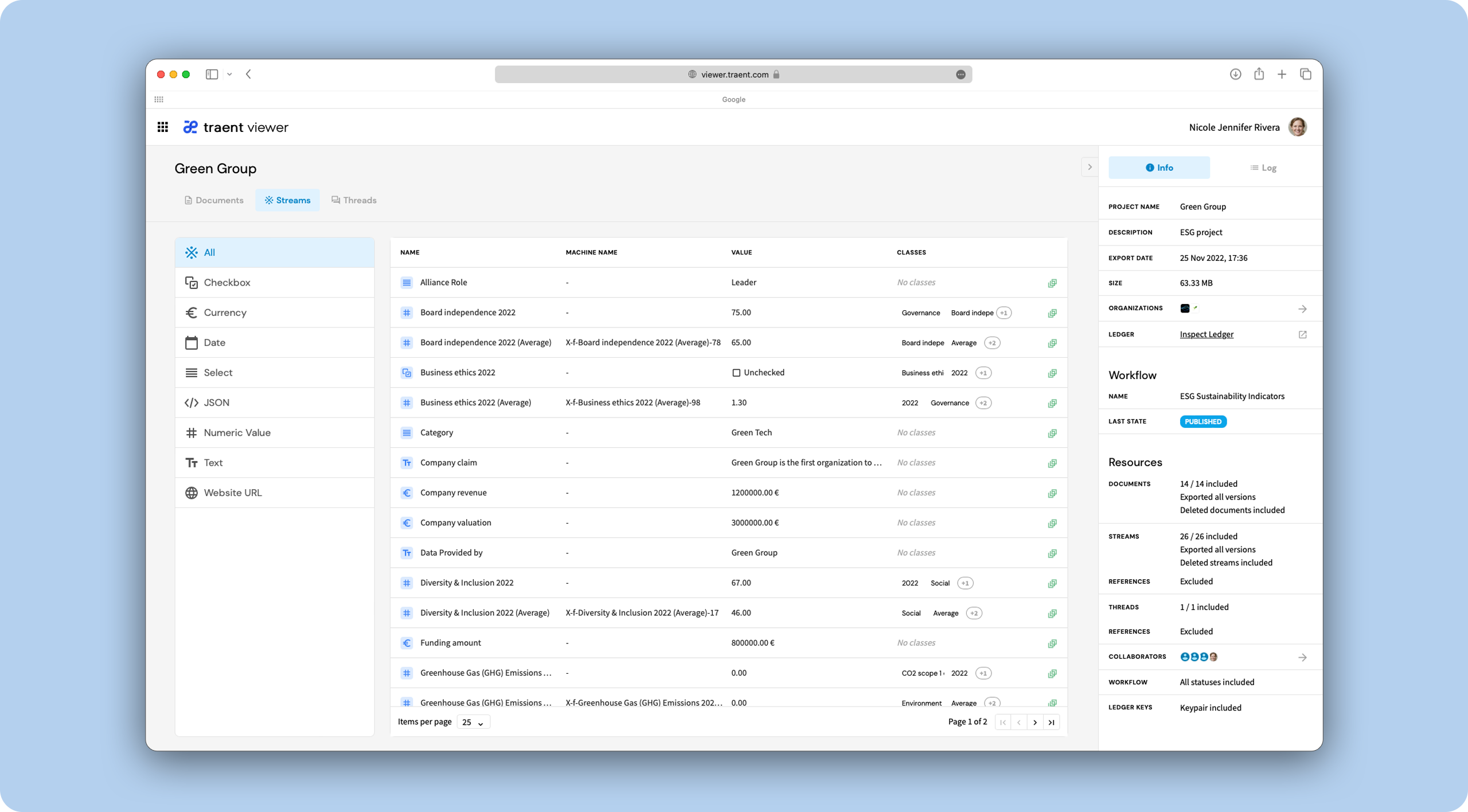The width and height of the screenshot is (1468, 812).
Task: Click the Google favorites bar link
Action: point(733,100)
